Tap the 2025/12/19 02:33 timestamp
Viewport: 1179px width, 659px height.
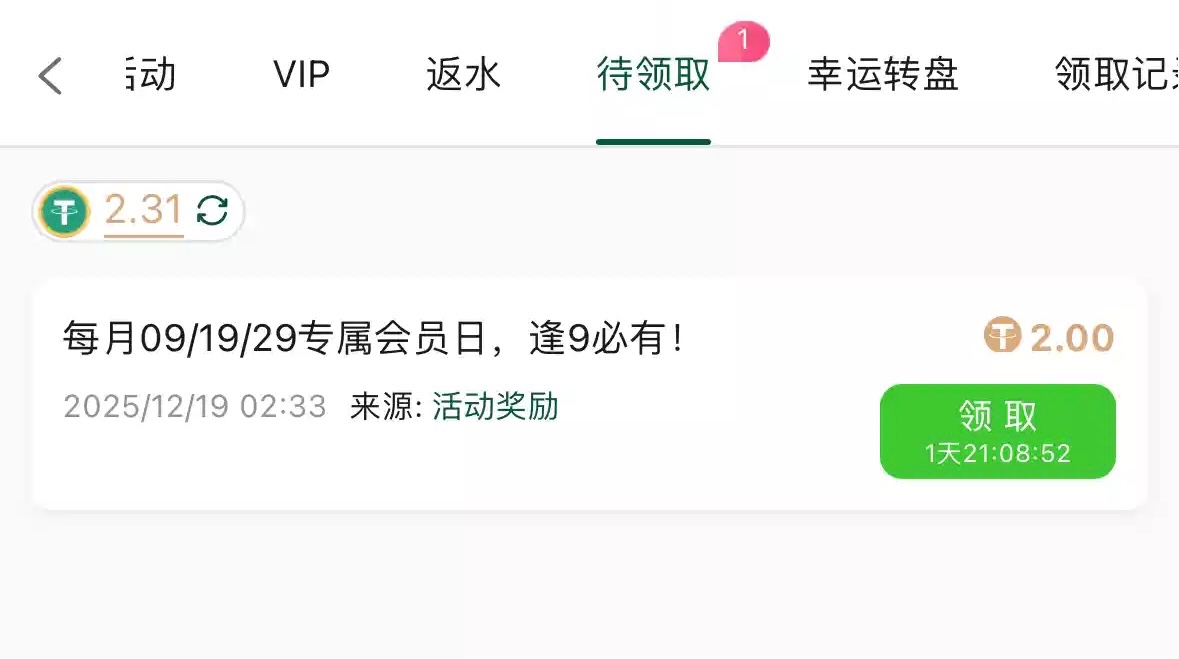click(x=195, y=407)
